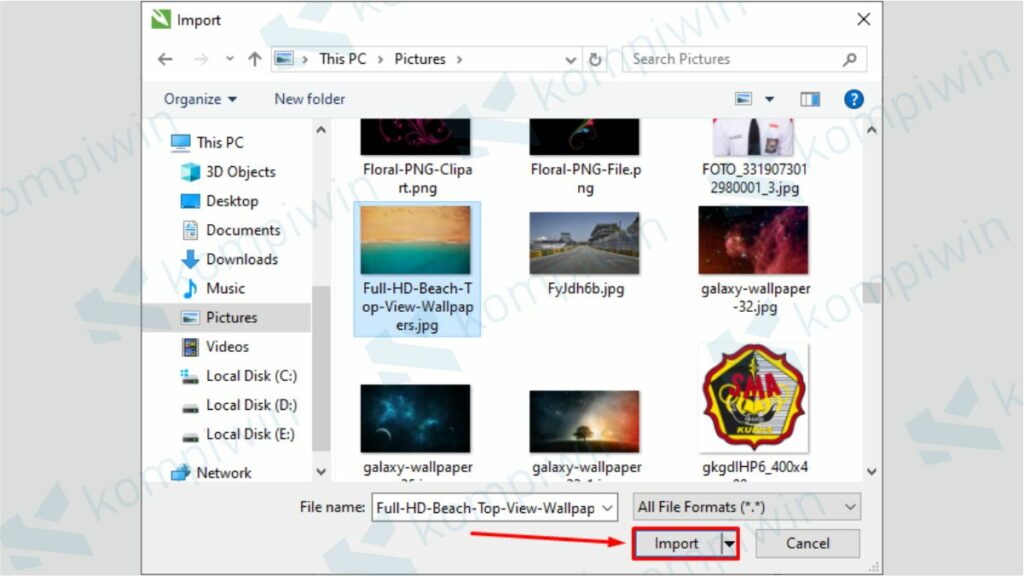
Task: Click the file list scroll up arrow
Action: (871, 130)
